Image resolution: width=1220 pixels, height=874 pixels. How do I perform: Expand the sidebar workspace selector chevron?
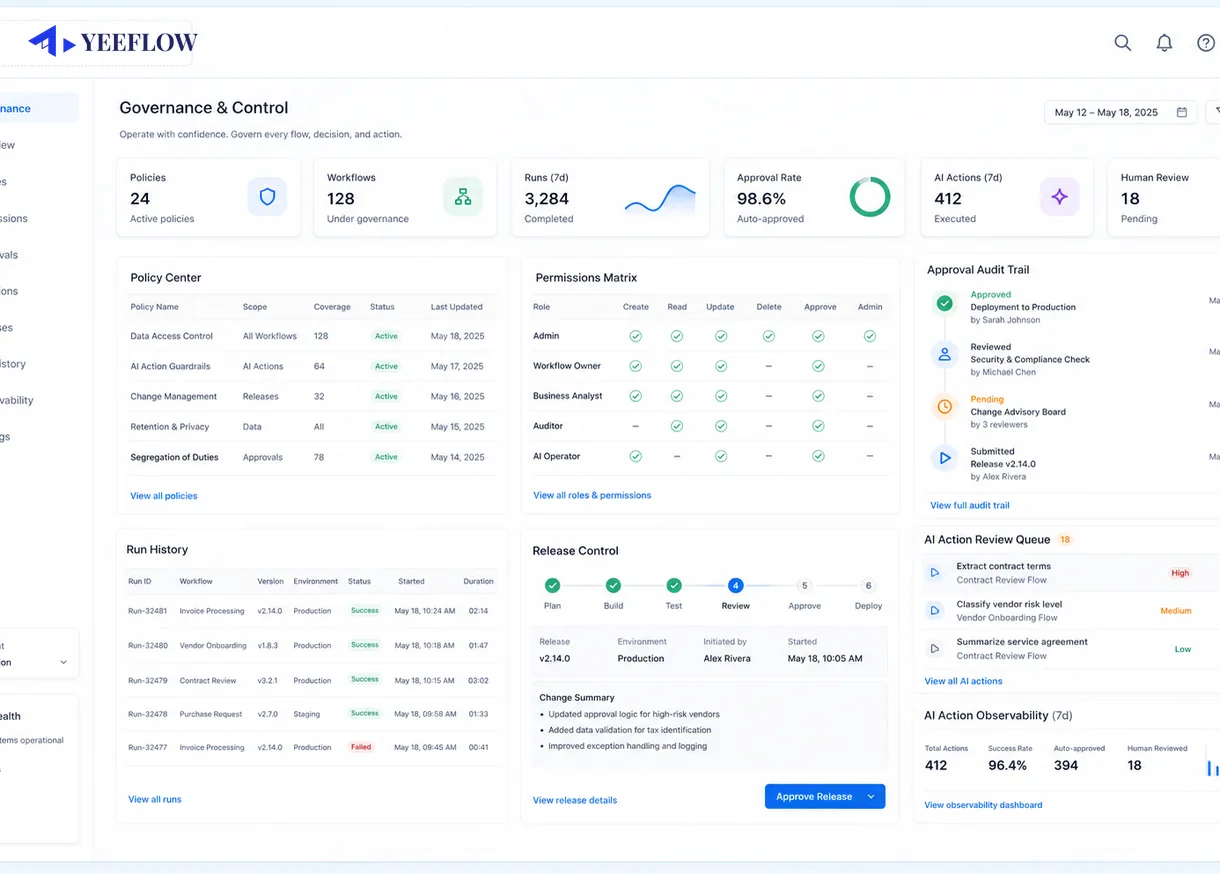63,662
